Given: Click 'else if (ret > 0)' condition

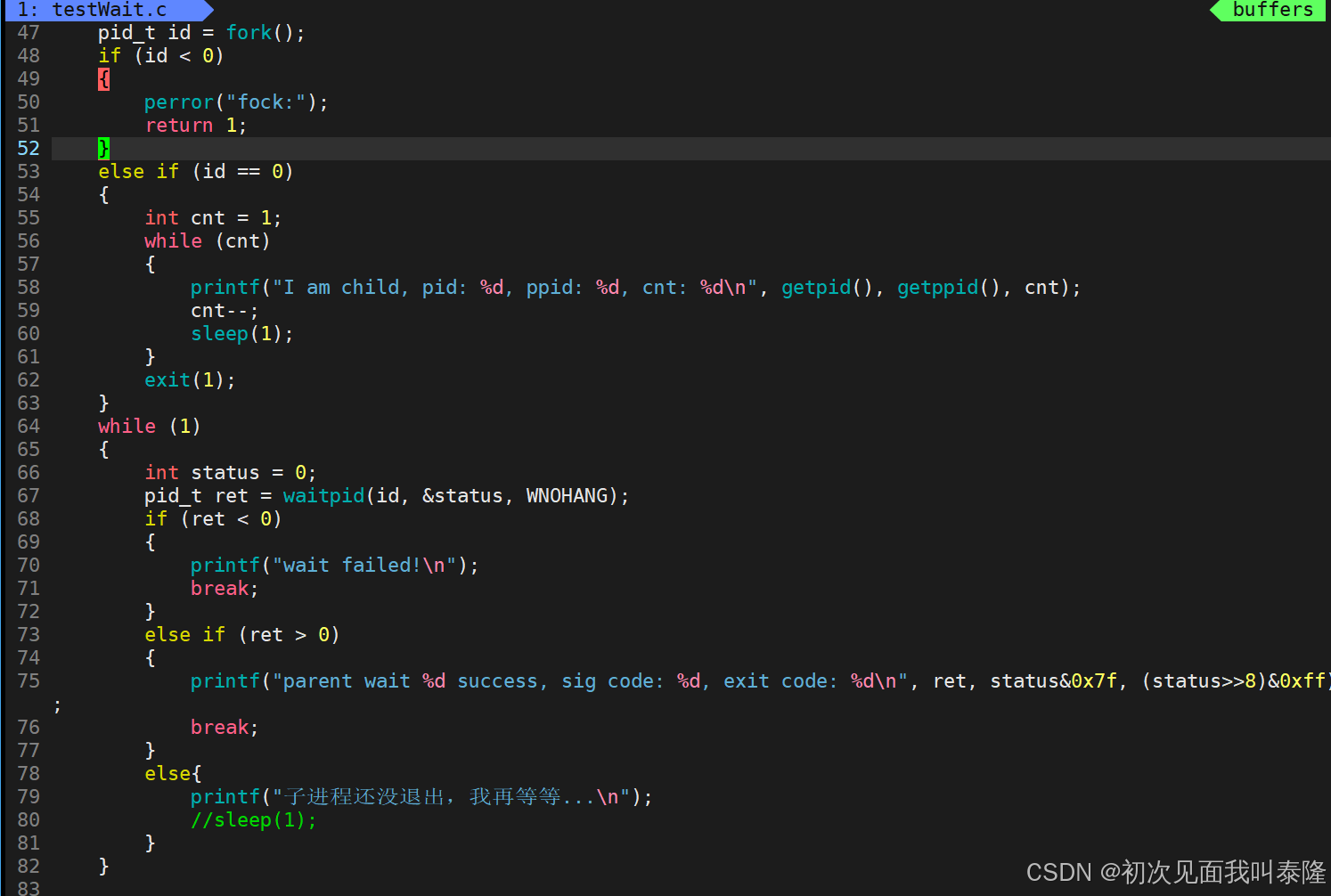Looking at the screenshot, I should (x=241, y=635).
